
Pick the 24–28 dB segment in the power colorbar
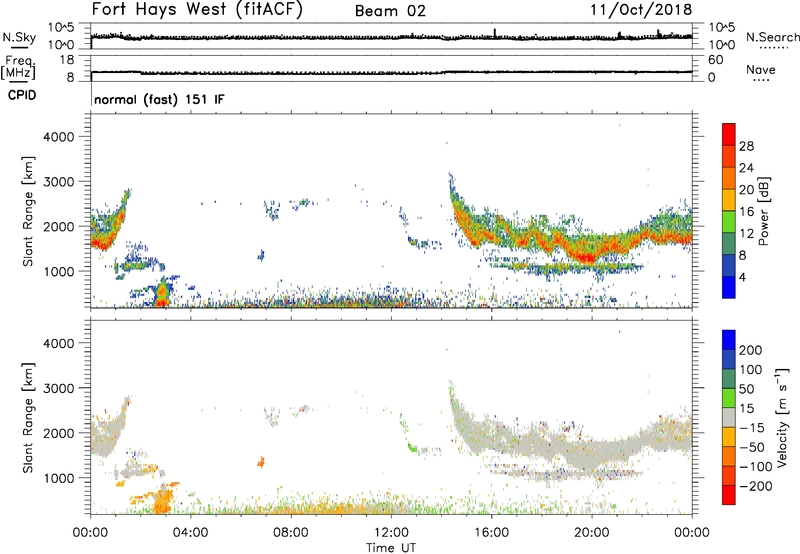click(729, 156)
